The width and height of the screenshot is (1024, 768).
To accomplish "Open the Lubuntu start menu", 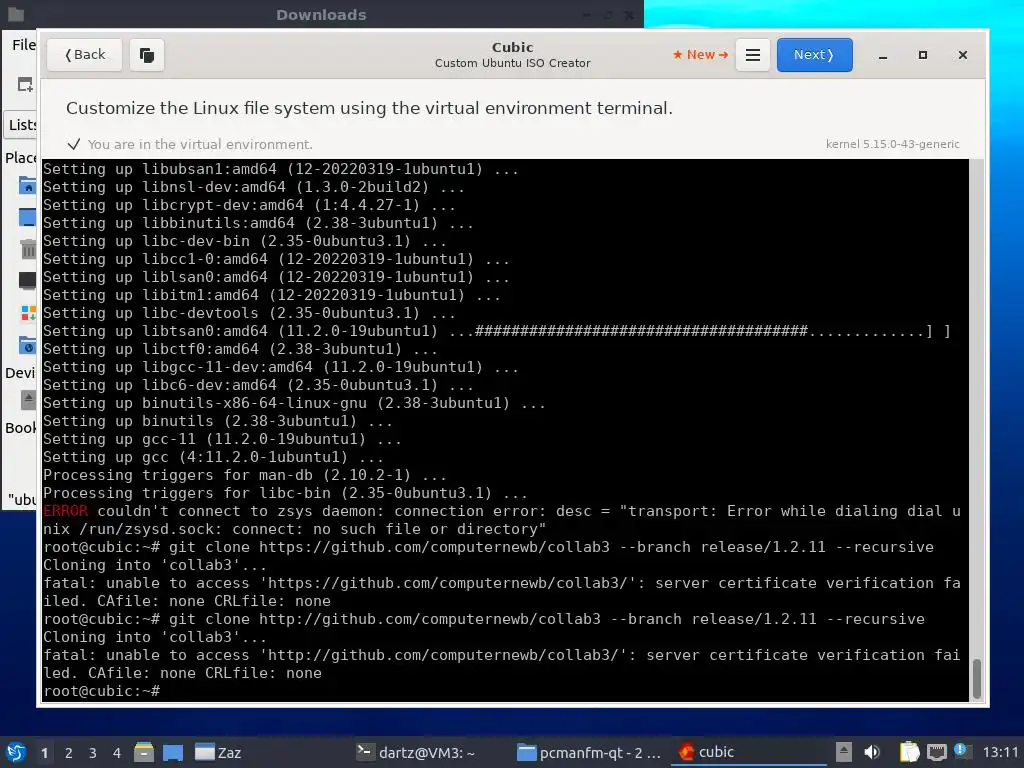I will click(16, 752).
